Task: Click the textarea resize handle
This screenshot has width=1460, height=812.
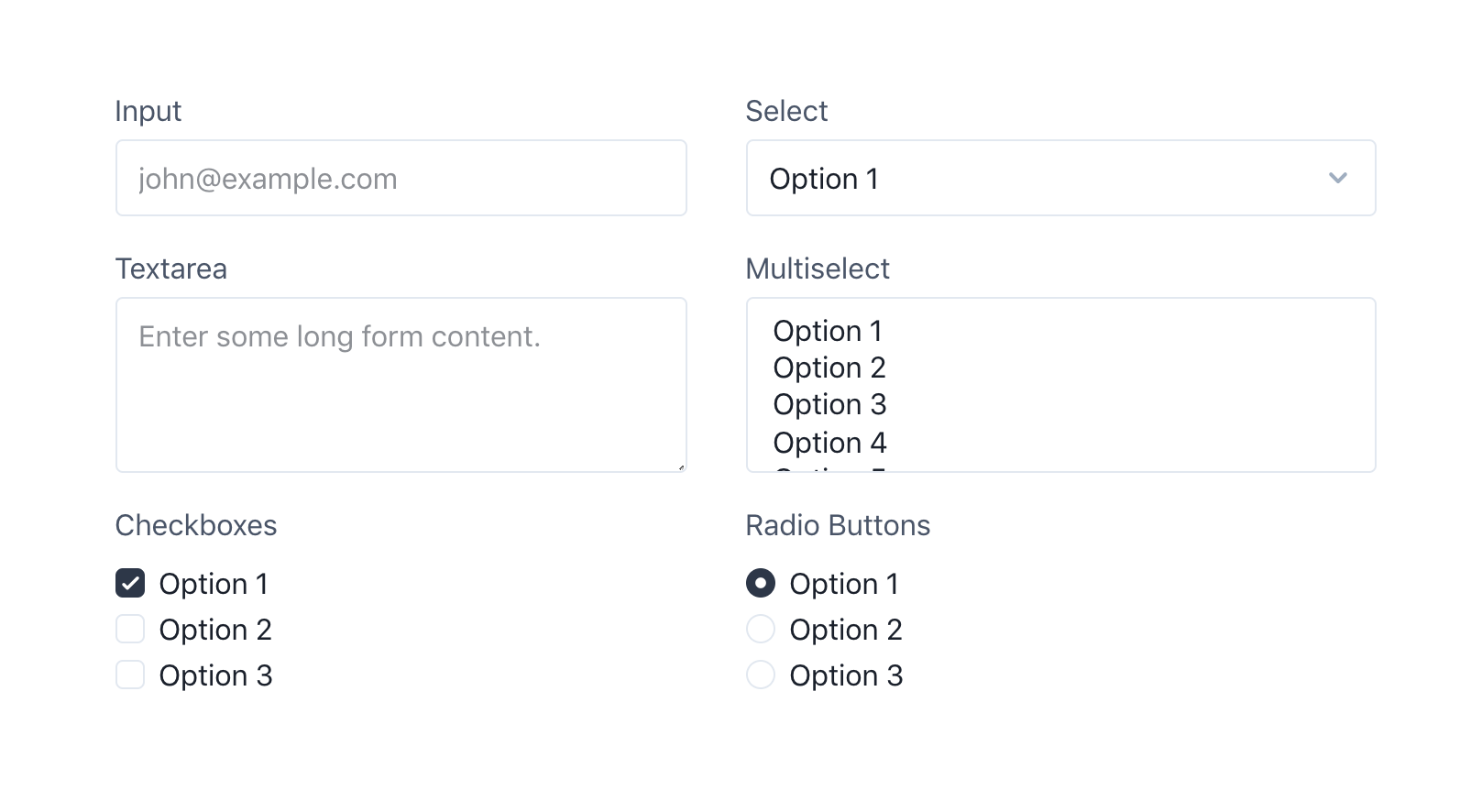Action: 682,466
